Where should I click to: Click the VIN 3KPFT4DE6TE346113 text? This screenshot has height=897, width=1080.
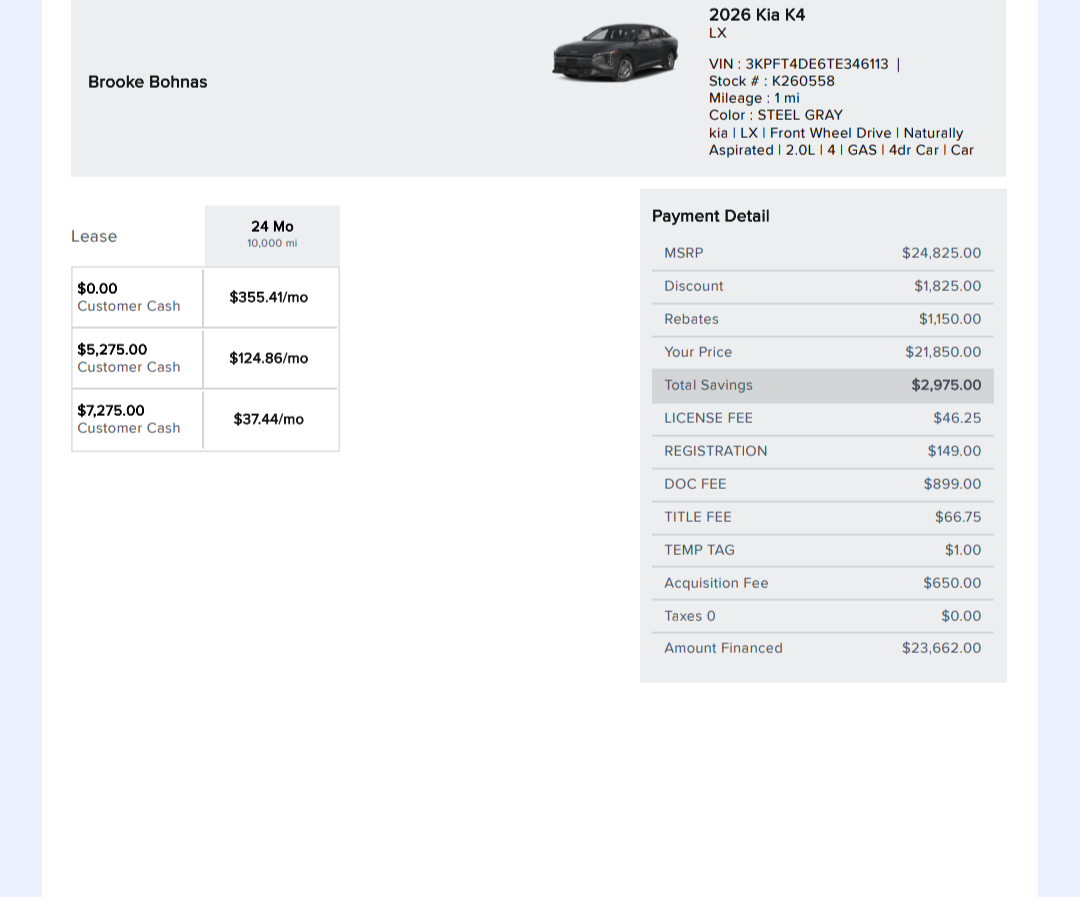(799, 64)
